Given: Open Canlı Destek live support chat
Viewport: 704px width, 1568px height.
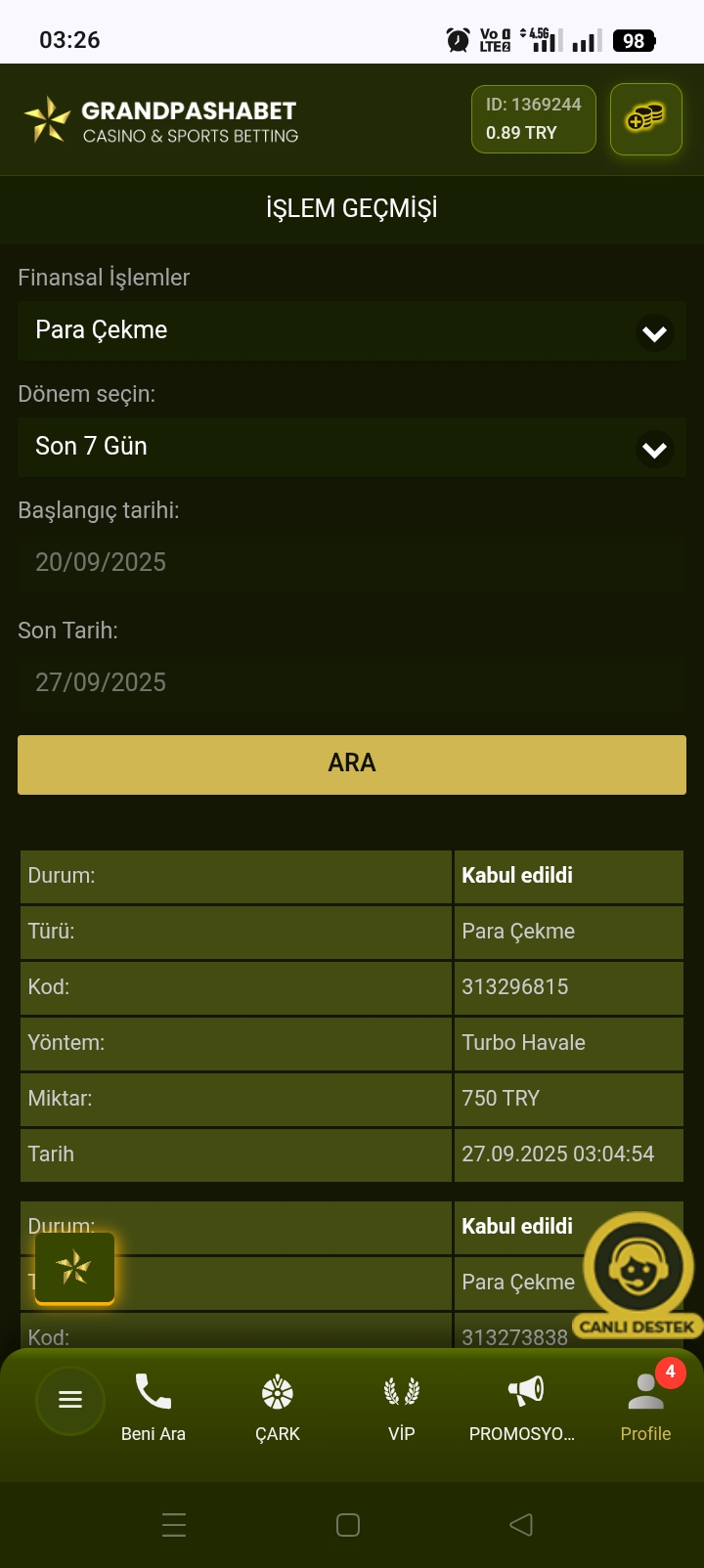Looking at the screenshot, I should coord(638,1271).
